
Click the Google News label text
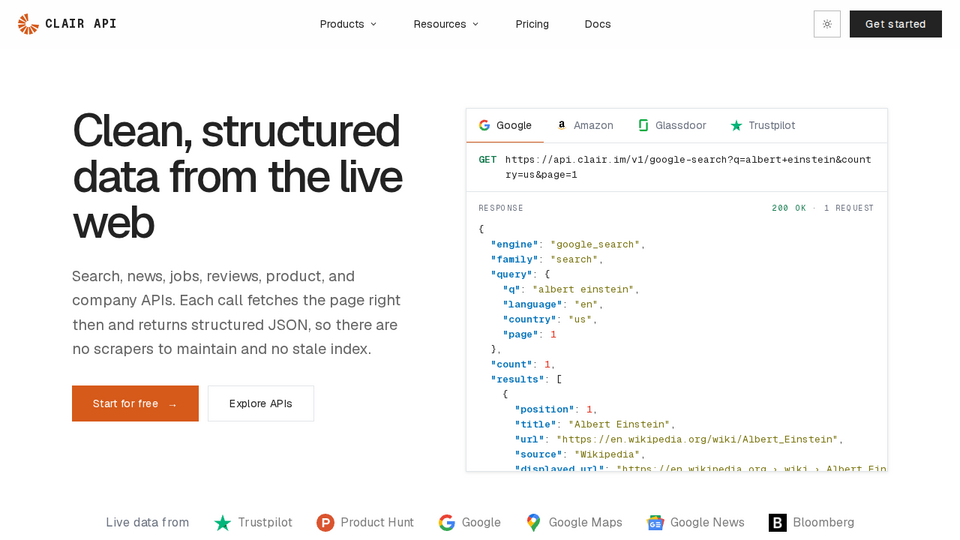point(707,523)
